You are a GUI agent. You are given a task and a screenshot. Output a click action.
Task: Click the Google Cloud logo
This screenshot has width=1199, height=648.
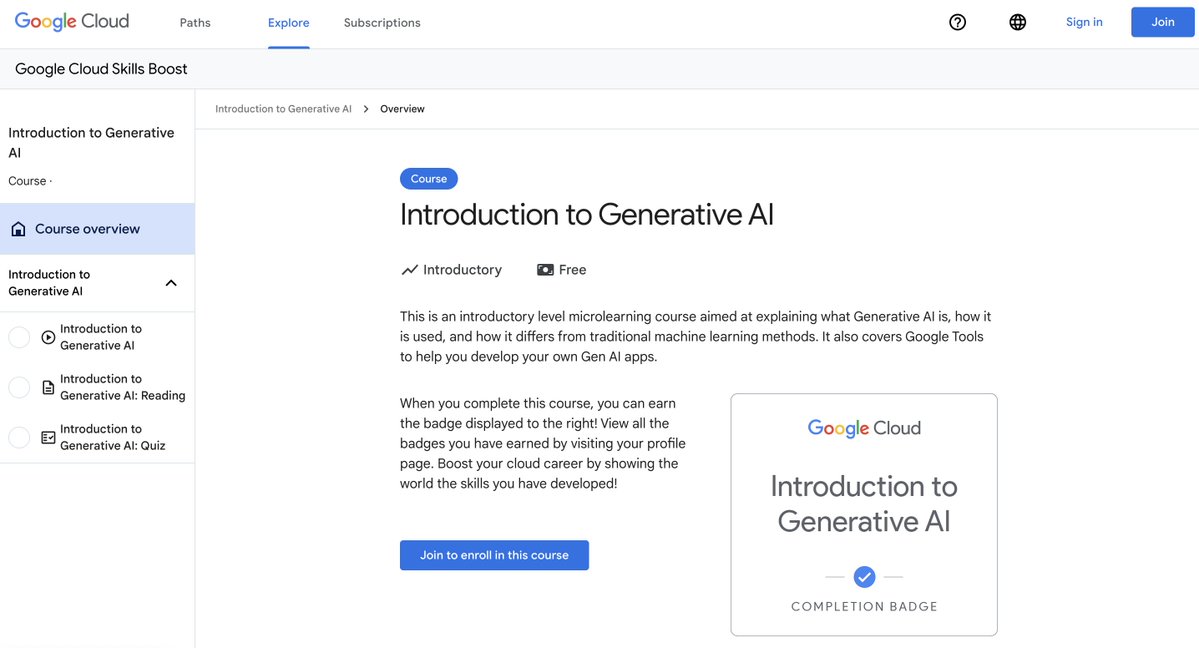click(x=72, y=21)
